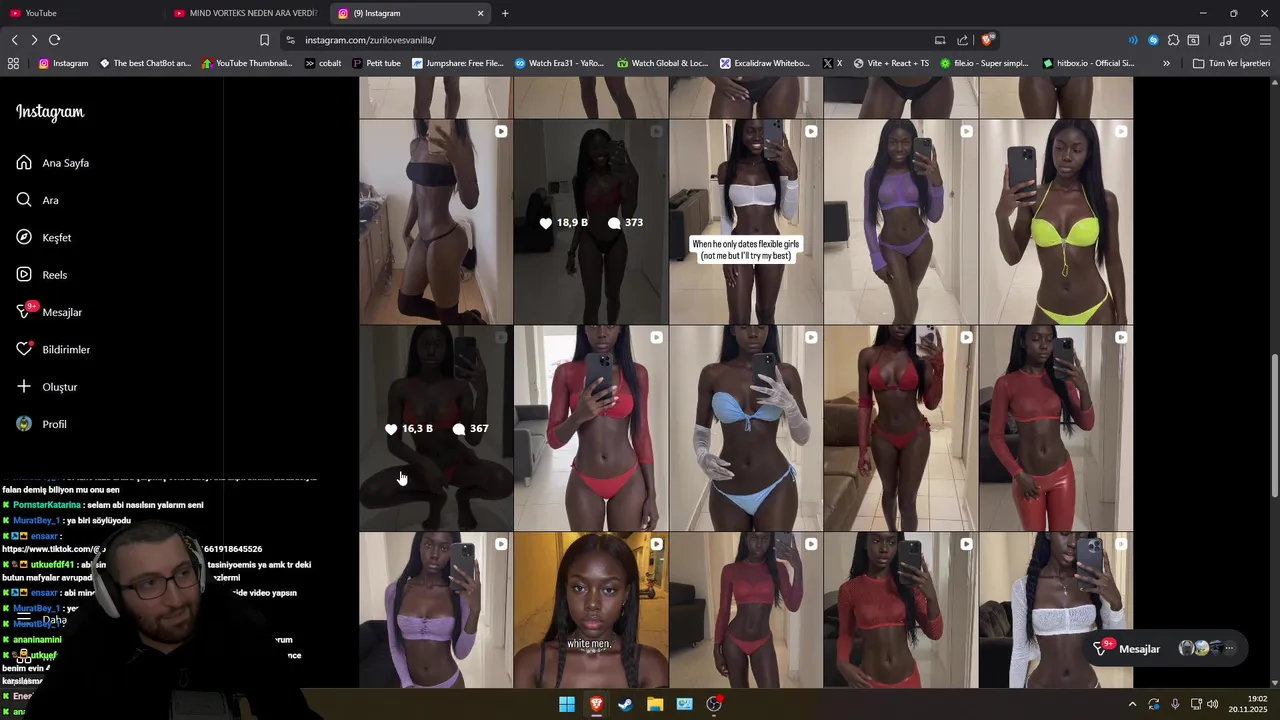The height and width of the screenshot is (720, 1280).
Task: Open the Ara search panel
Action: pos(38,200)
